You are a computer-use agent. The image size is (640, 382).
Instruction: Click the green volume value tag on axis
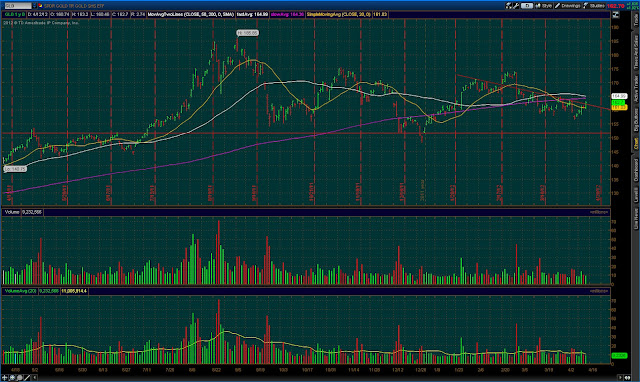tap(620, 355)
